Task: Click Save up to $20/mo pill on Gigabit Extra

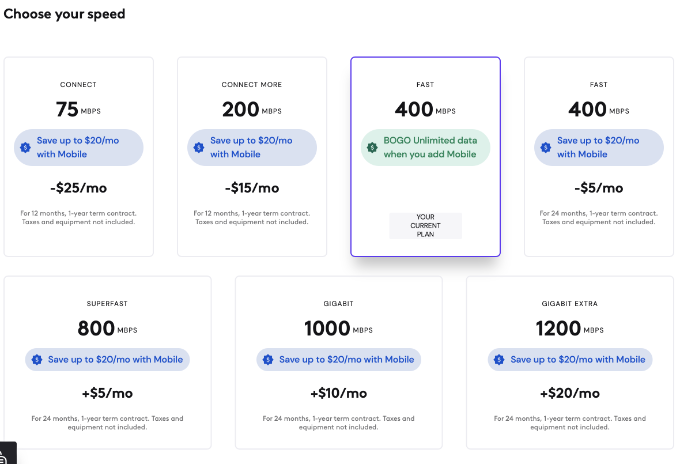Action: pyautogui.click(x=570, y=359)
